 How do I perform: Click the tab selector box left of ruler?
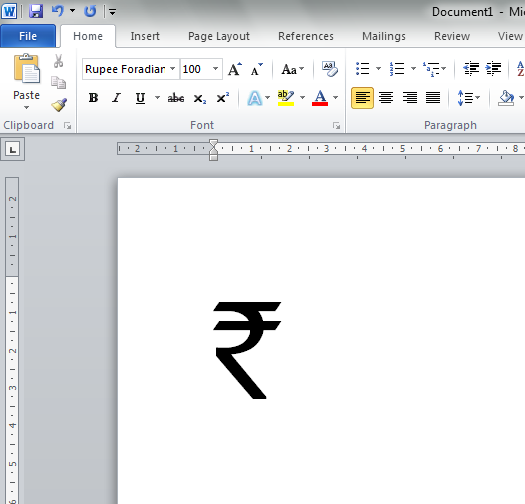[13, 149]
